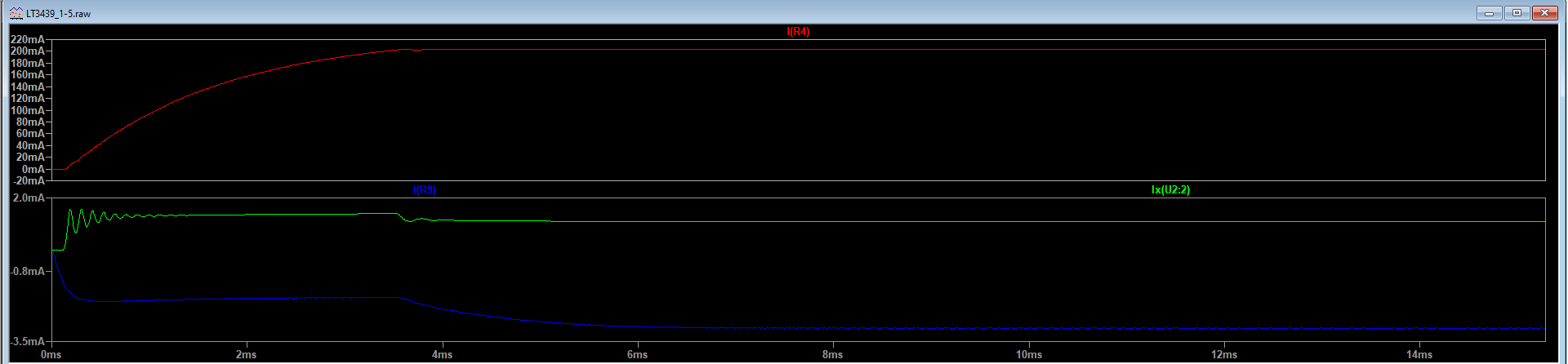Image resolution: width=1568 pixels, height=364 pixels.
Task: Click the 200mA axis label
Action: (28, 51)
